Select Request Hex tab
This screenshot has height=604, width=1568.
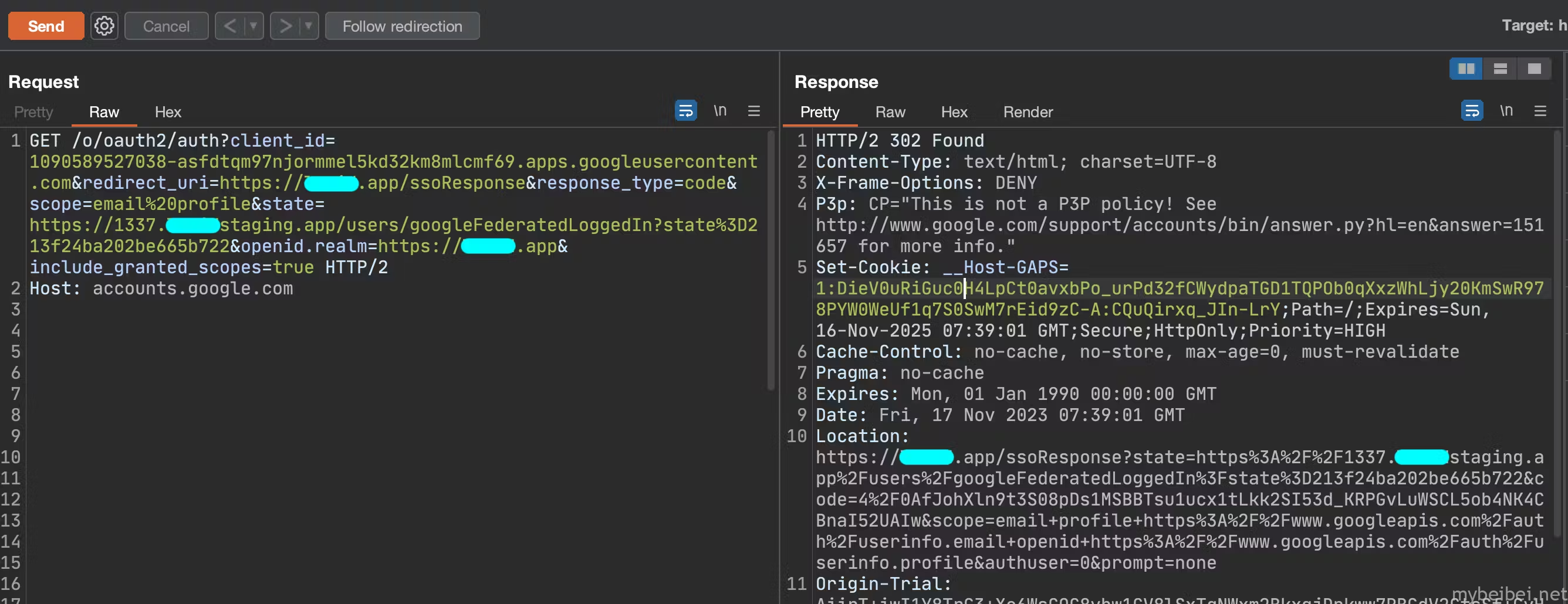(x=168, y=112)
